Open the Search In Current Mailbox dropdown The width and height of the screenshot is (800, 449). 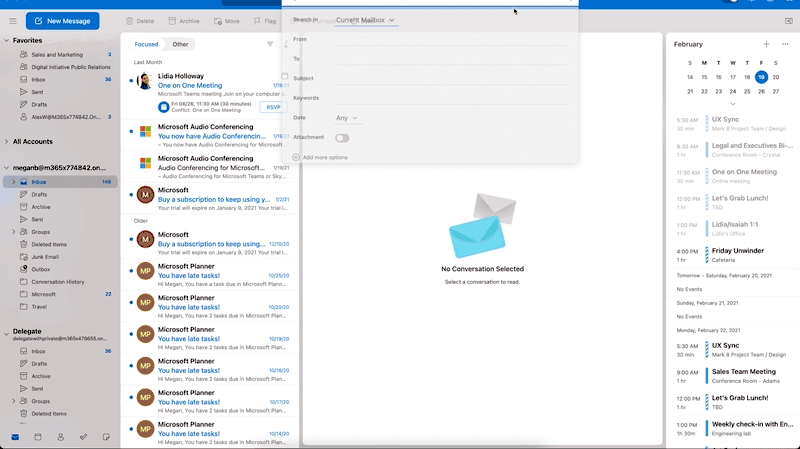pyautogui.click(x=365, y=20)
